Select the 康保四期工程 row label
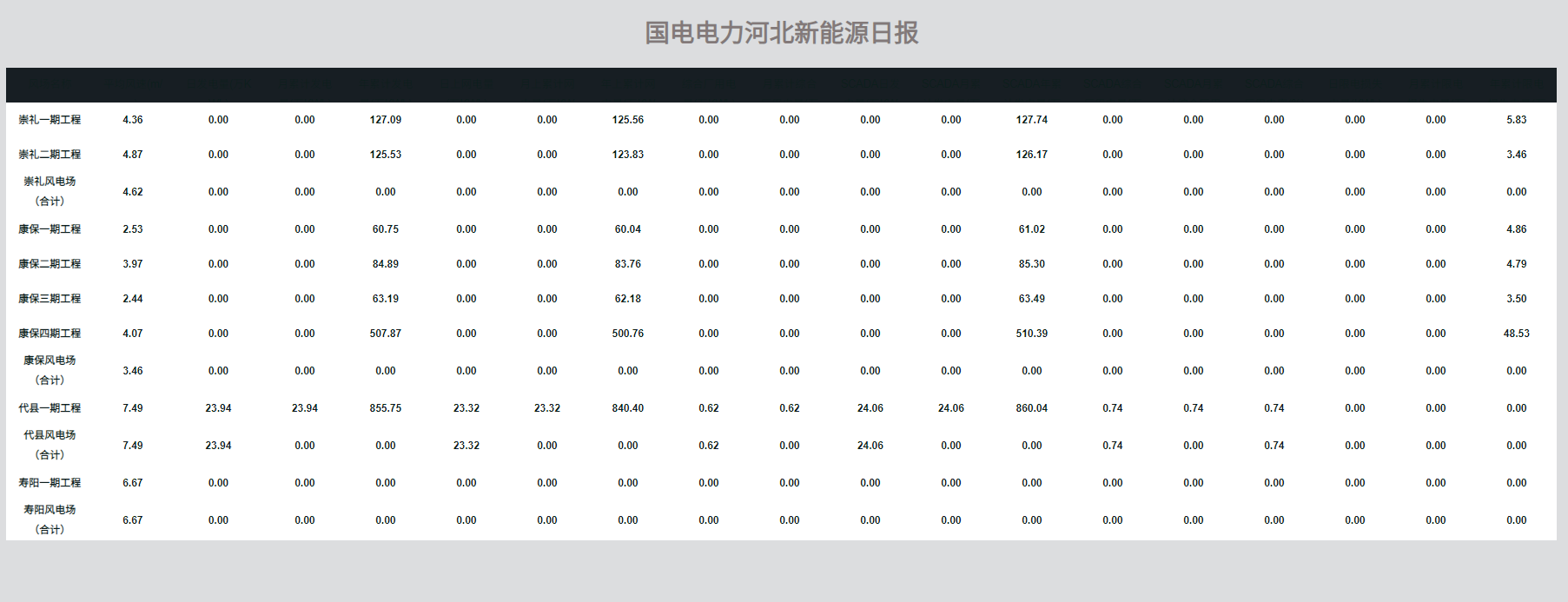This screenshot has width=1568, height=602. (50, 334)
